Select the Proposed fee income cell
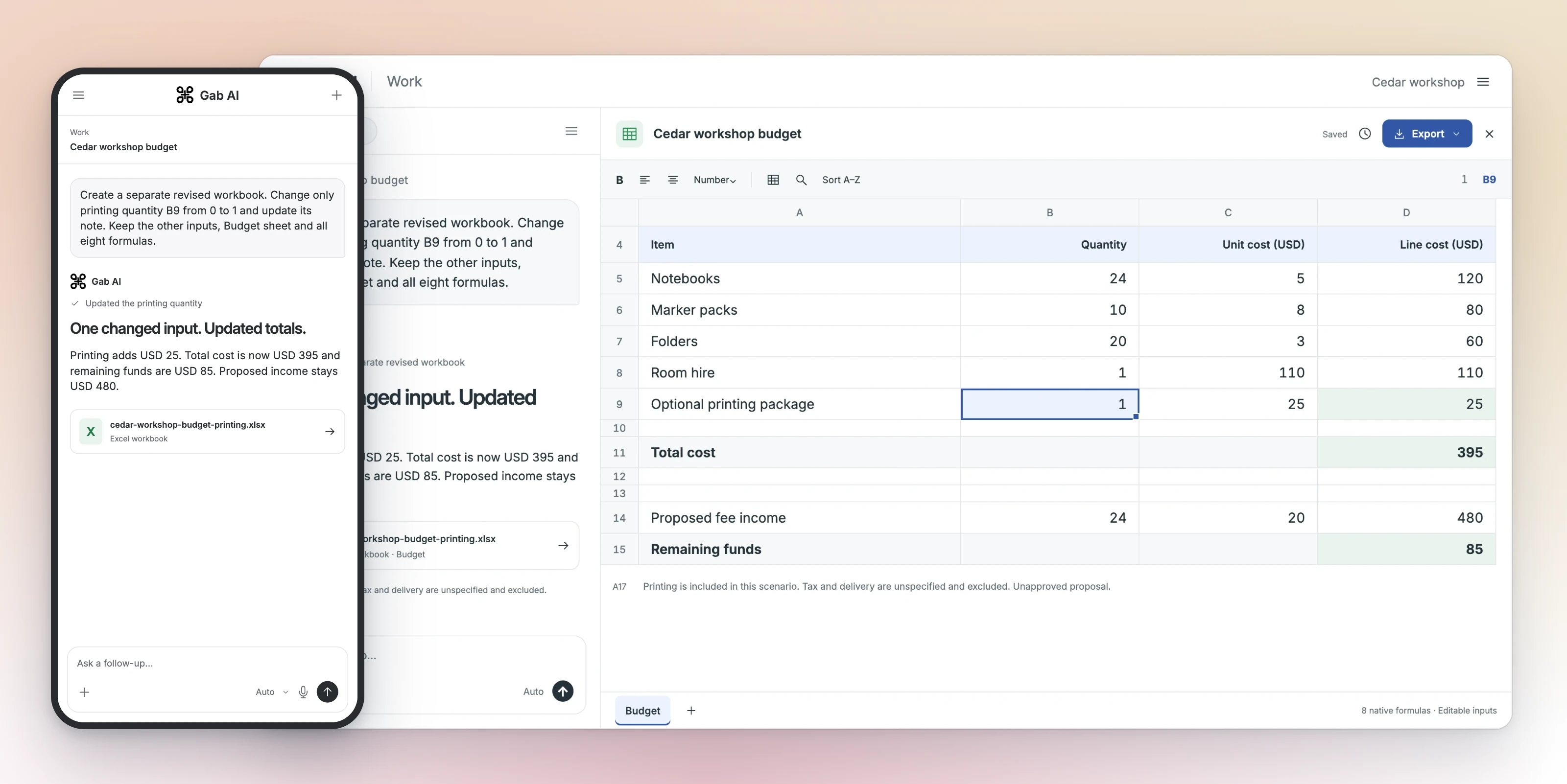This screenshot has height=784, width=1567. pos(799,518)
